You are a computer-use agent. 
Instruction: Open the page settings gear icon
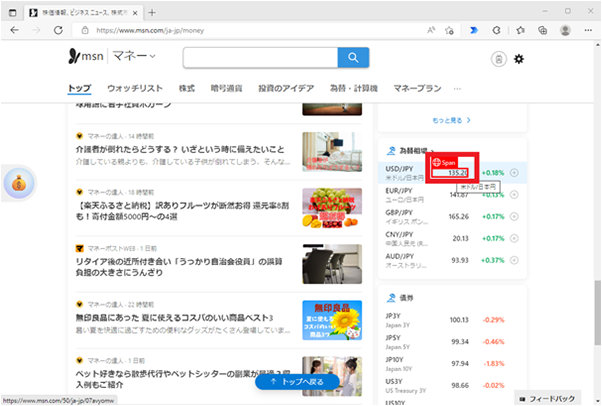click(x=519, y=59)
